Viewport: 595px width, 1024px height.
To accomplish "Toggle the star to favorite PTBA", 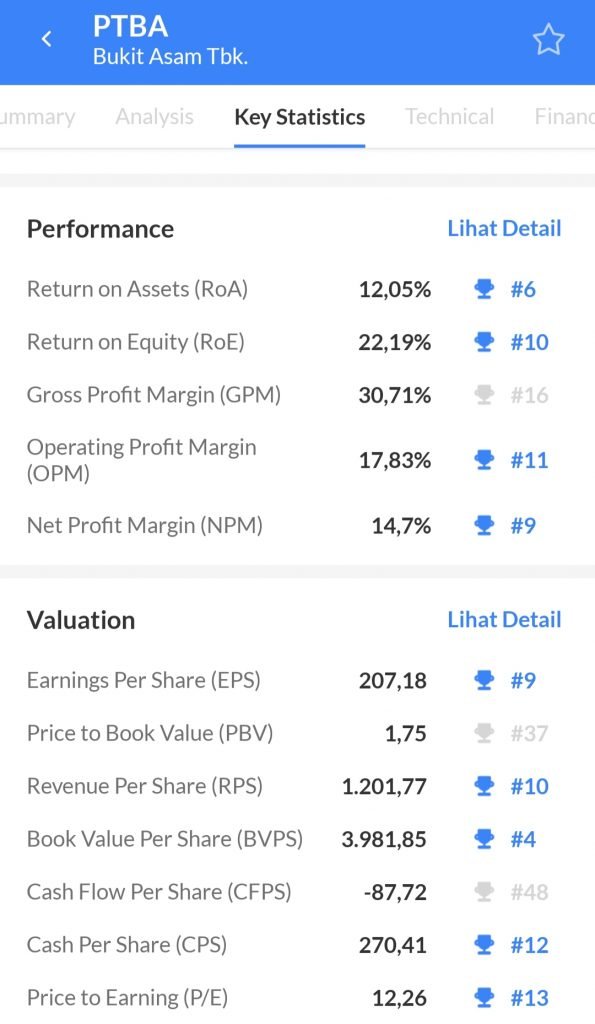I will pyautogui.click(x=548, y=41).
